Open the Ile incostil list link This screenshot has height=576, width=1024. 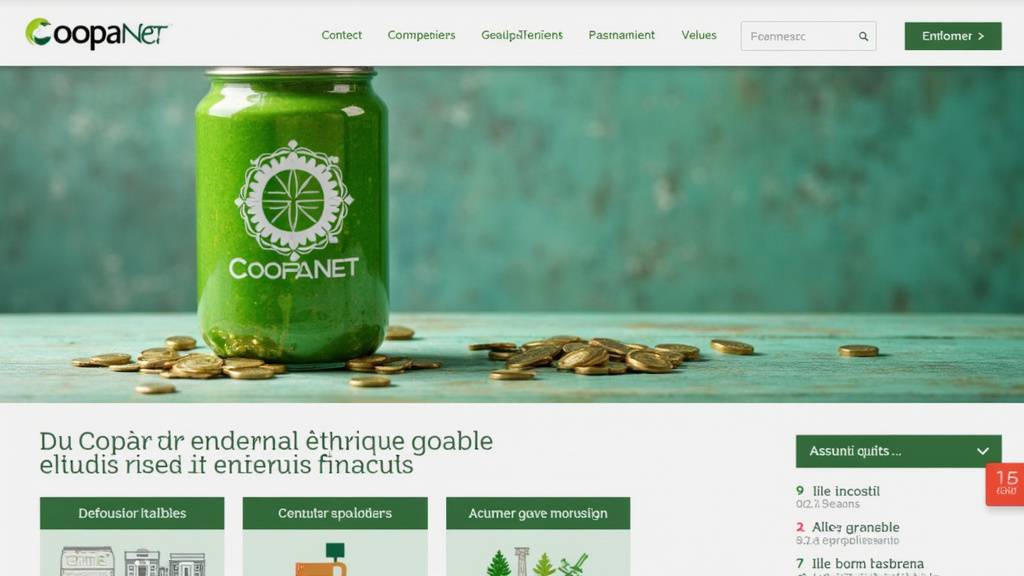[846, 491]
